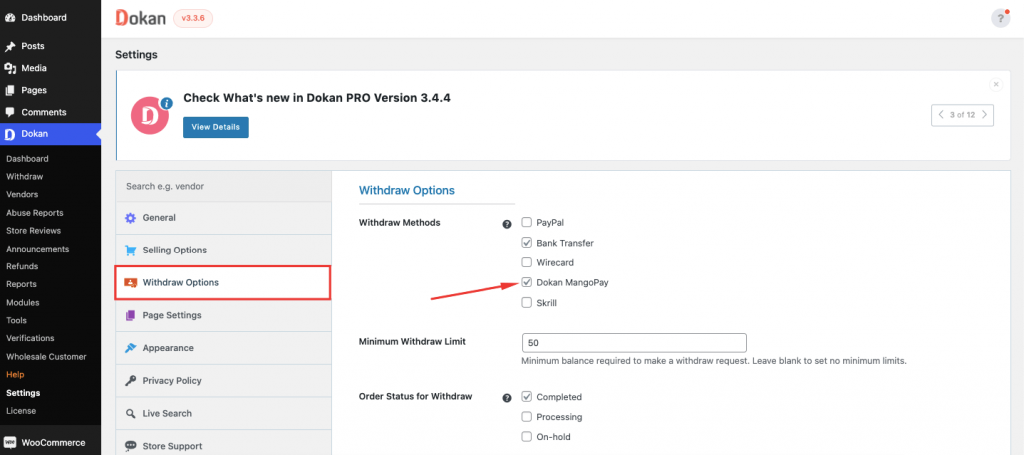Open Verifications submenu link
The height and width of the screenshot is (455, 1024).
pos(30,338)
